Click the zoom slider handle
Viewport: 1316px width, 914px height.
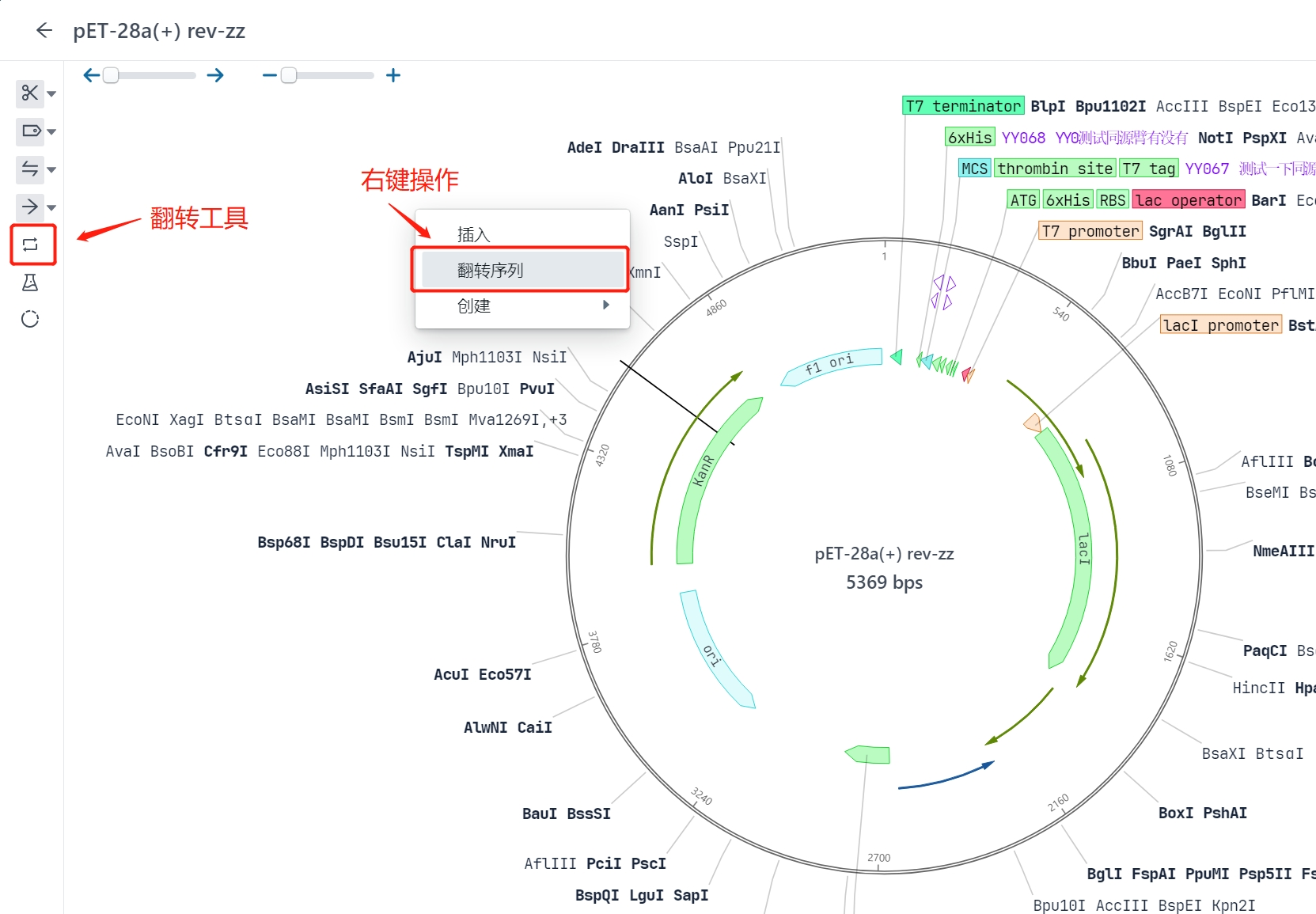pyautogui.click(x=289, y=75)
